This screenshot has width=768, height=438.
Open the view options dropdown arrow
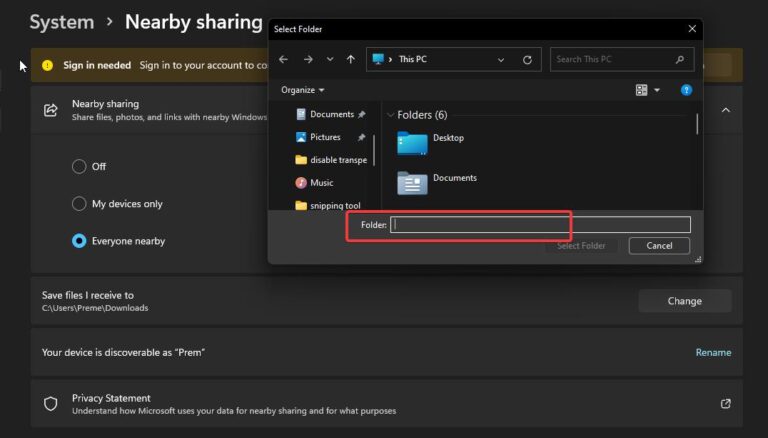click(657, 90)
